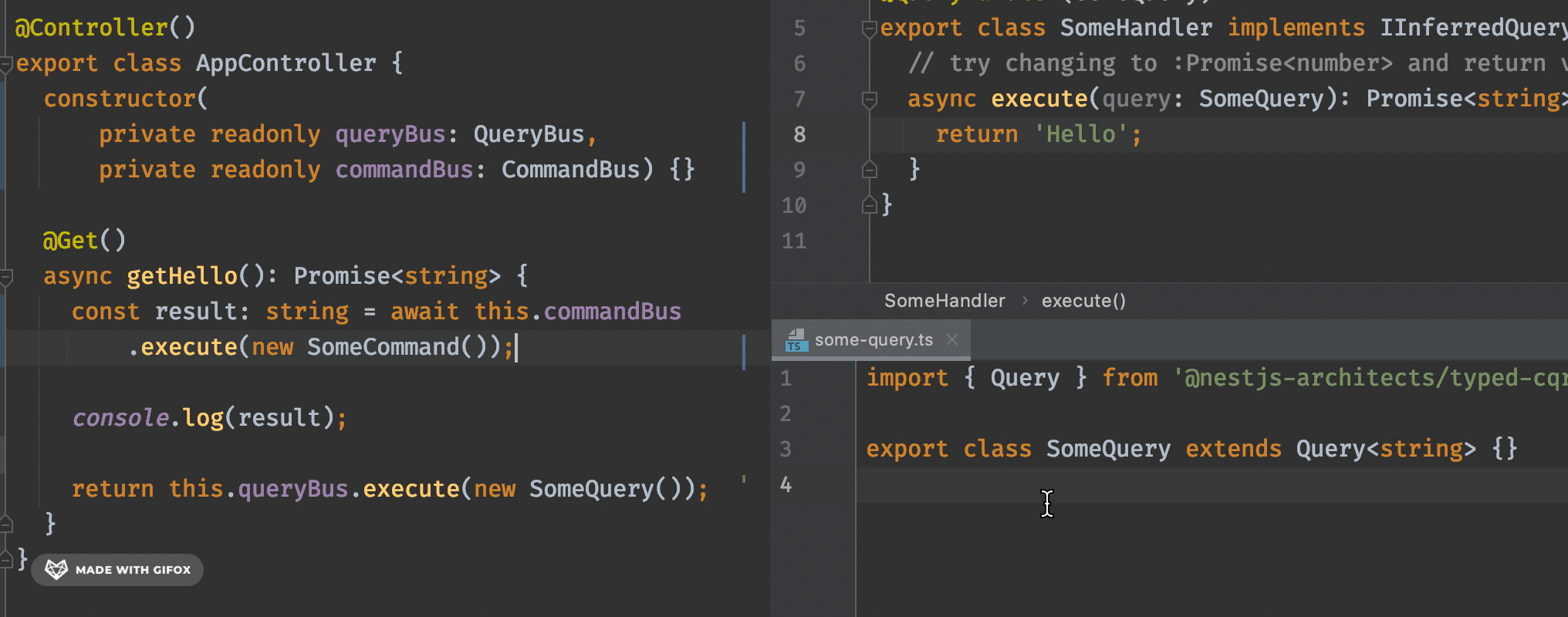The height and width of the screenshot is (617, 1568).
Task: Click the TypeScript file icon on some-query.ts tab
Action: tap(796, 340)
